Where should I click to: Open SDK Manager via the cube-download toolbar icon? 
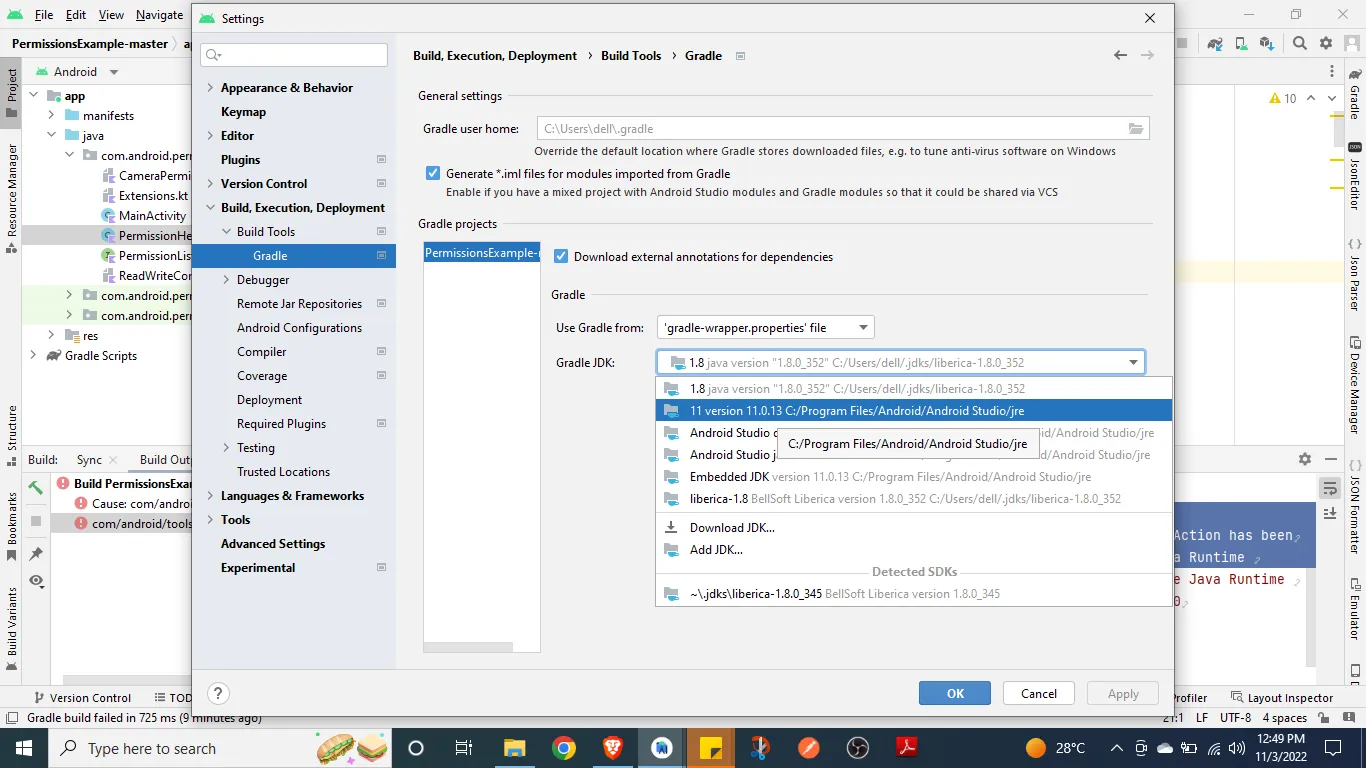coord(1267,44)
